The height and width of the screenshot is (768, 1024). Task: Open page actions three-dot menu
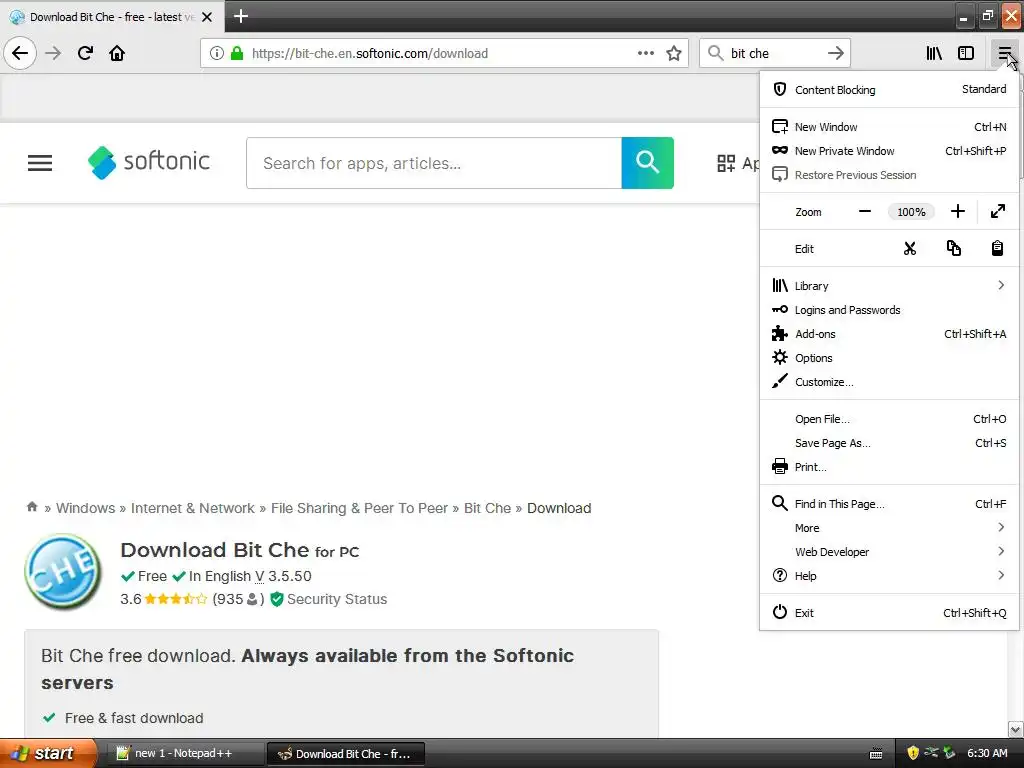tap(646, 53)
